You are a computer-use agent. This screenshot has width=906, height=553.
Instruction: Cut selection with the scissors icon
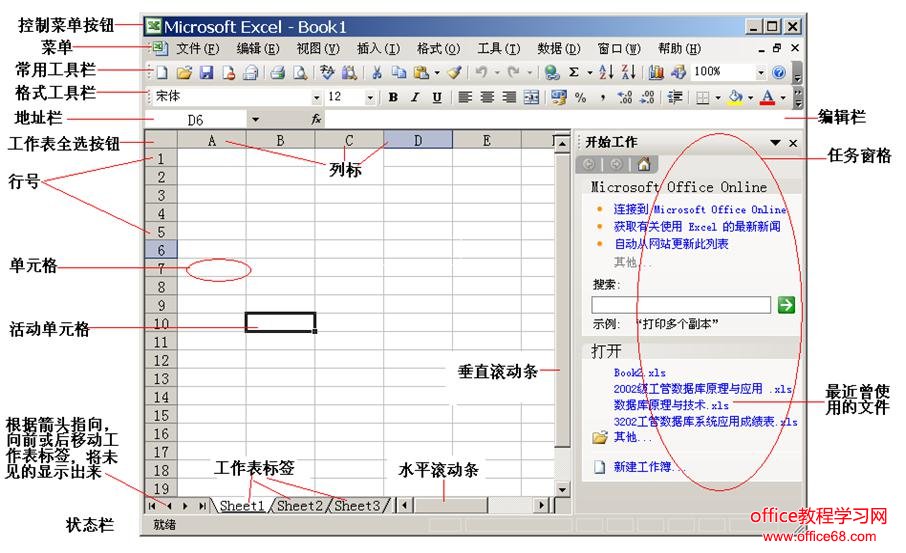point(377,72)
